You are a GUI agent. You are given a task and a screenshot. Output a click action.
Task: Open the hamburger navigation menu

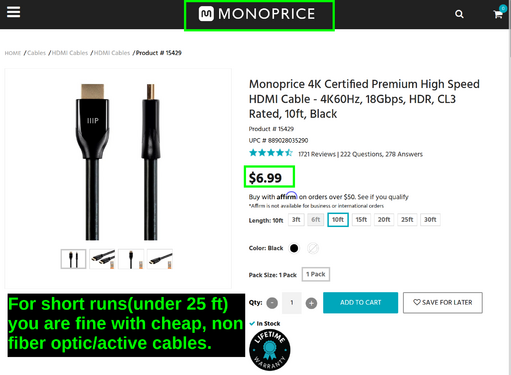tap(13, 12)
